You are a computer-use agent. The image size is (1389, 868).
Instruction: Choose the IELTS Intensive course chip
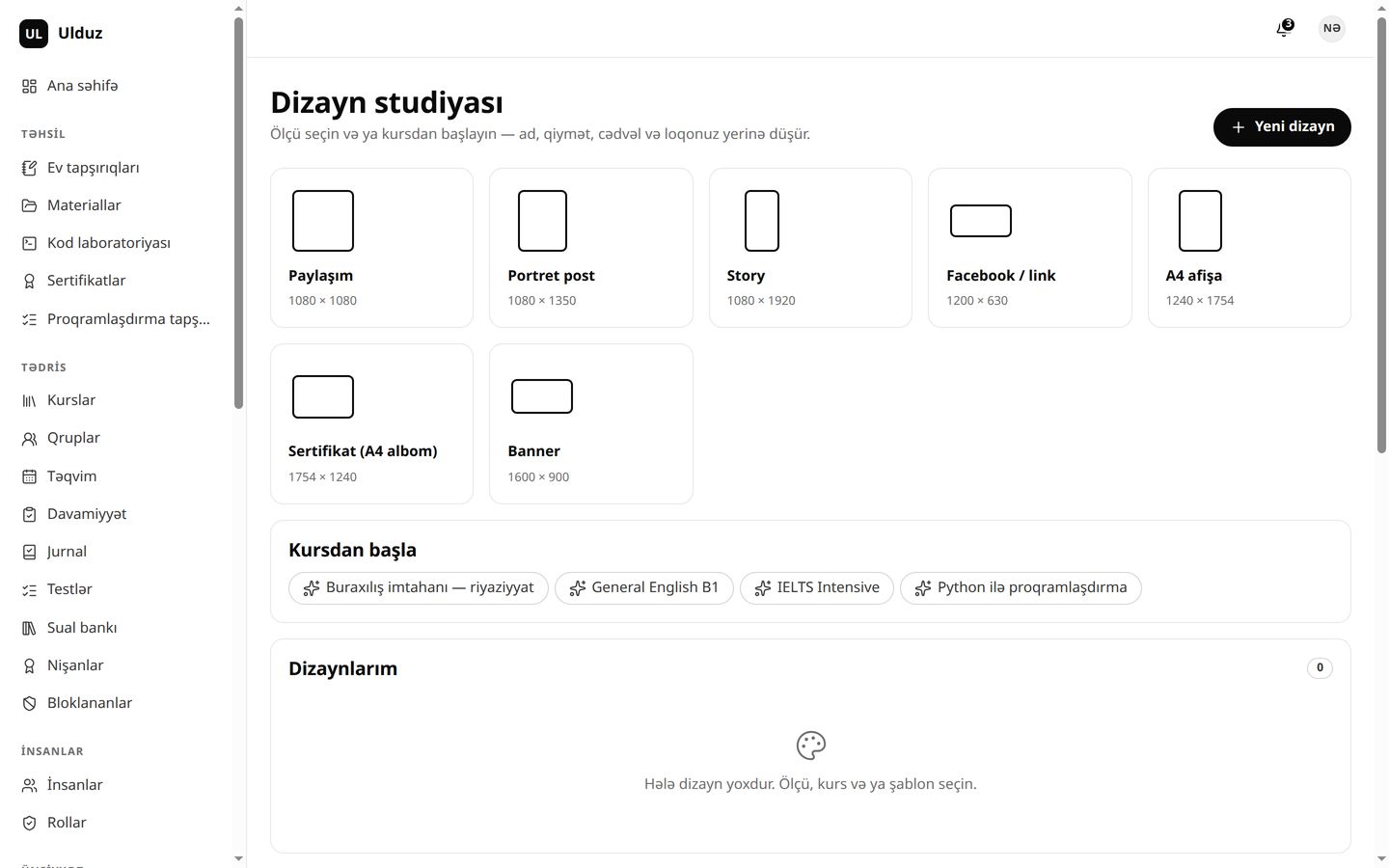817,588
